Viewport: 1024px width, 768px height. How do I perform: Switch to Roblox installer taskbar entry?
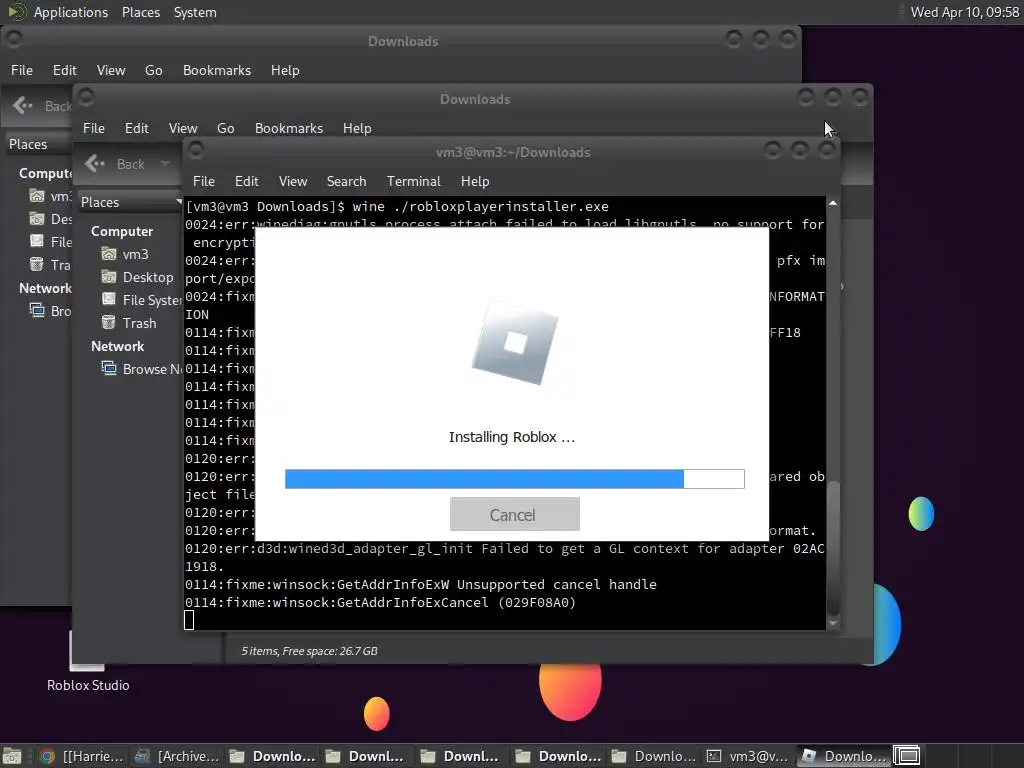pyautogui.click(x=844, y=756)
